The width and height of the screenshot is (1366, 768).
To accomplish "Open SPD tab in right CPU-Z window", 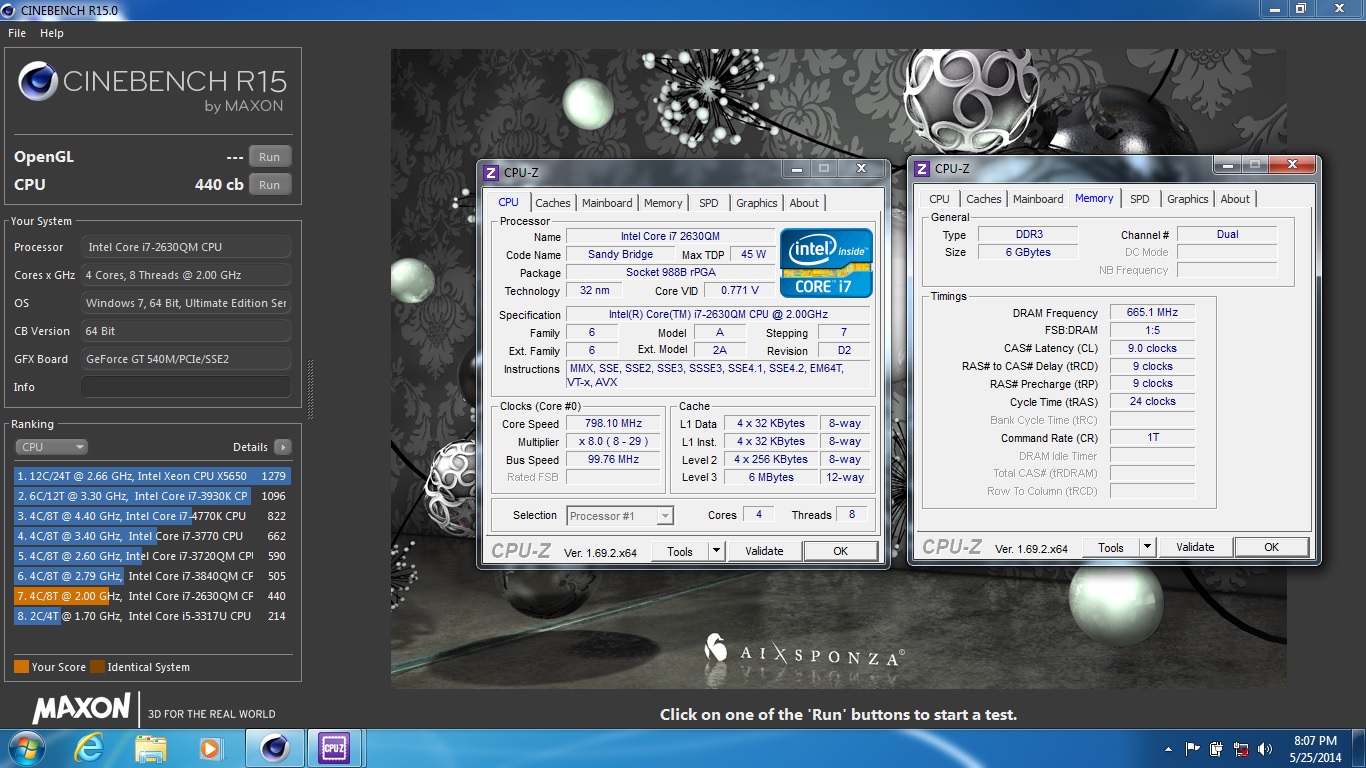I will point(1140,199).
